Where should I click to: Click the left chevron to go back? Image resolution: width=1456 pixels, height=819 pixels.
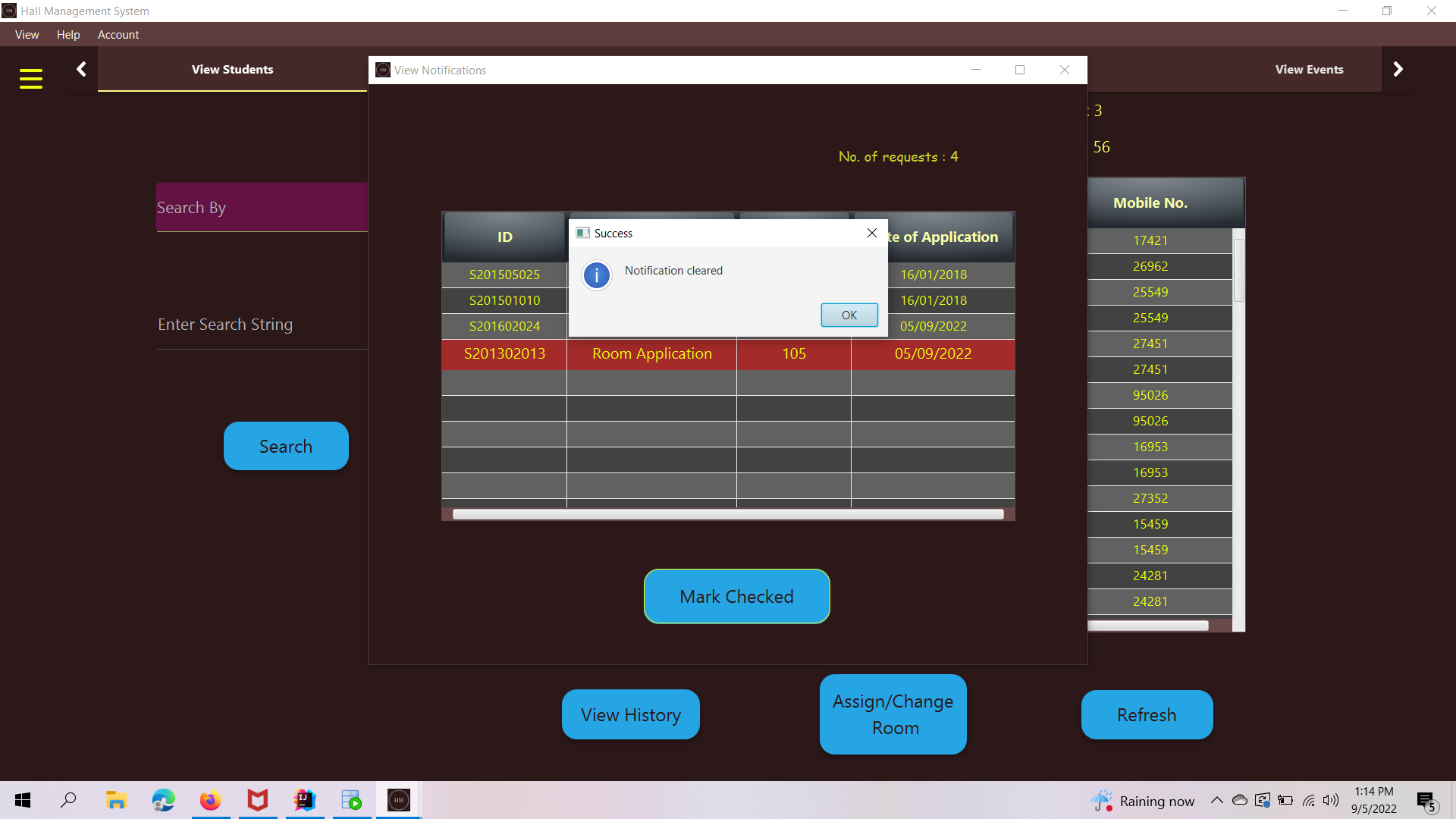click(x=81, y=68)
